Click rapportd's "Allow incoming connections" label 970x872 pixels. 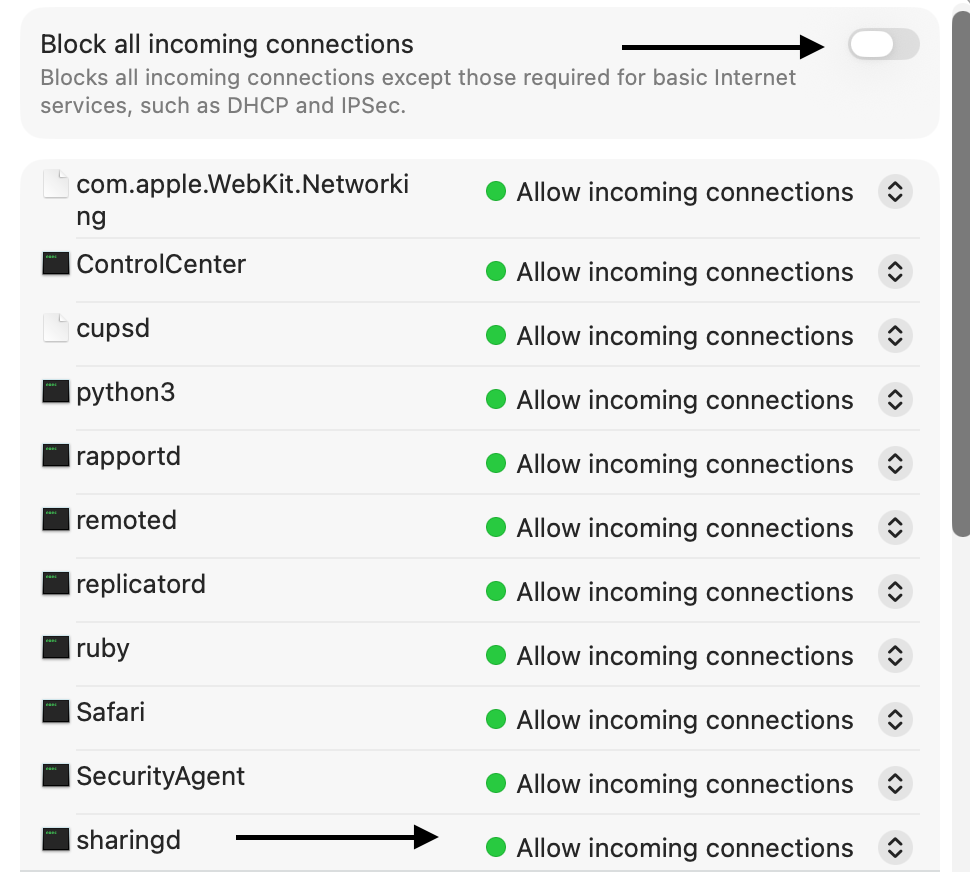tap(684, 464)
